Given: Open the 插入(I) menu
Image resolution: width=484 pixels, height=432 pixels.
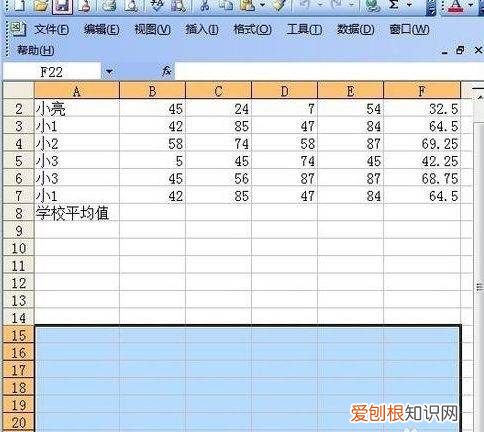Looking at the screenshot, I should [202, 30].
